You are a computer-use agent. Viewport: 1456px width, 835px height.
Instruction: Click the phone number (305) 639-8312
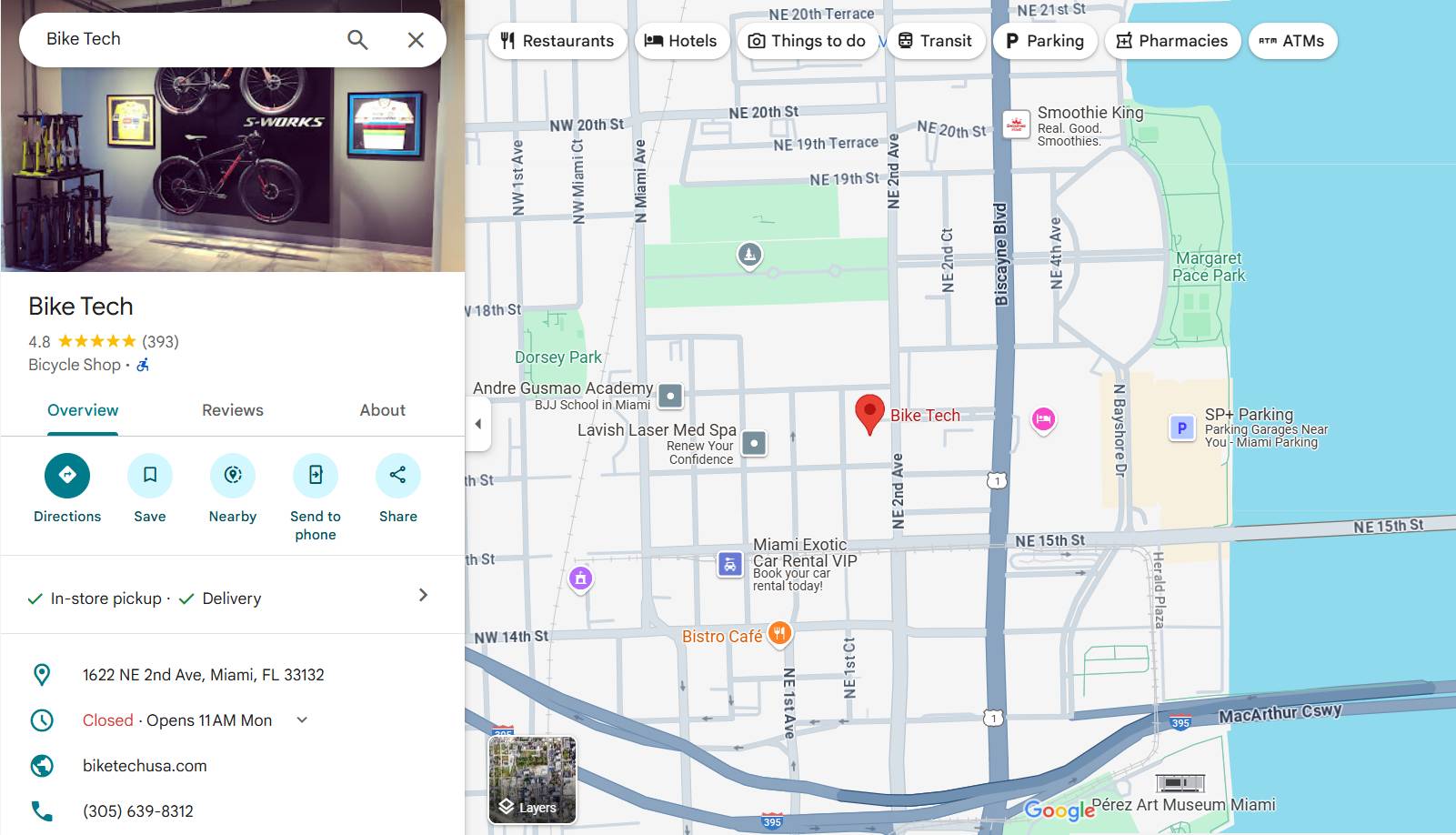pyautogui.click(x=138, y=811)
